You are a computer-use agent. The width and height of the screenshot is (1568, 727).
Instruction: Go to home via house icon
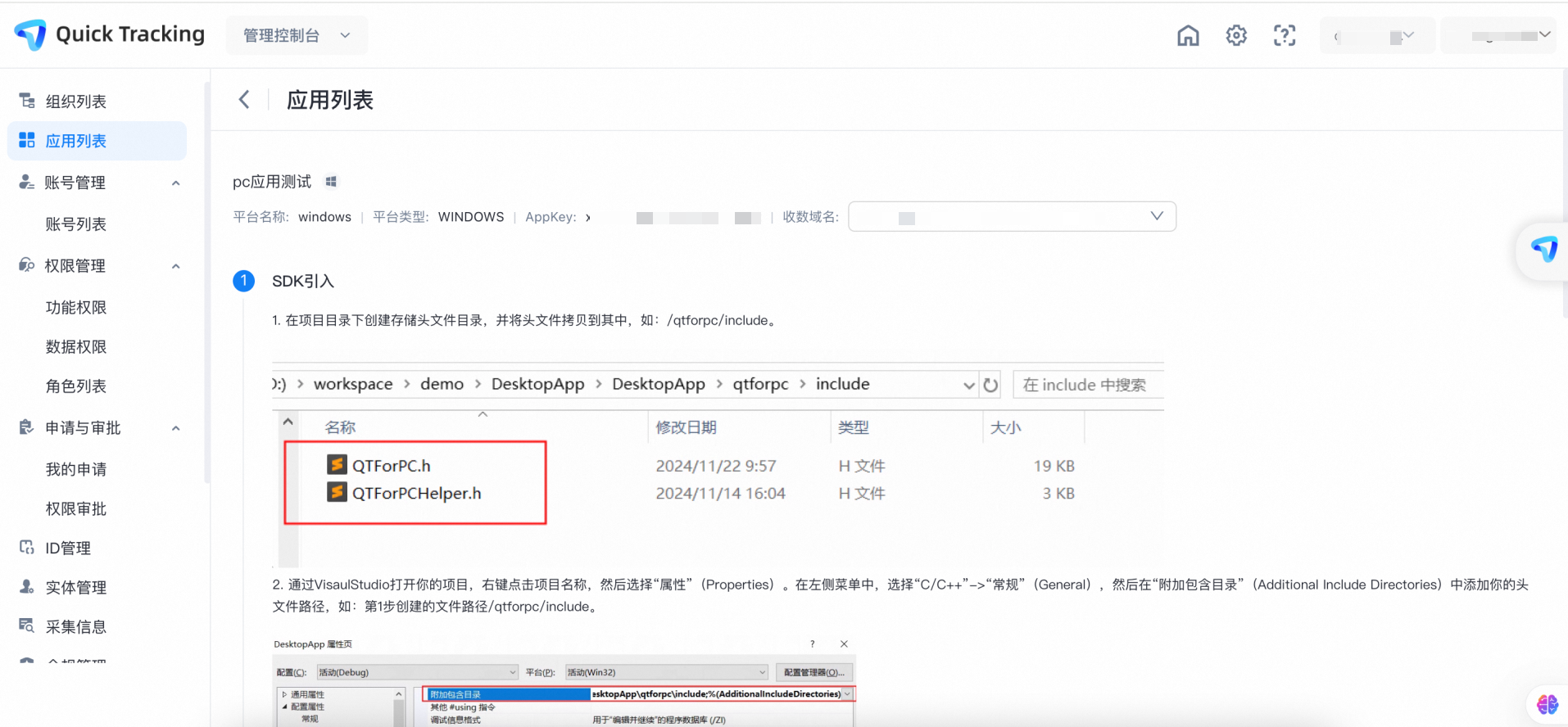(1188, 35)
